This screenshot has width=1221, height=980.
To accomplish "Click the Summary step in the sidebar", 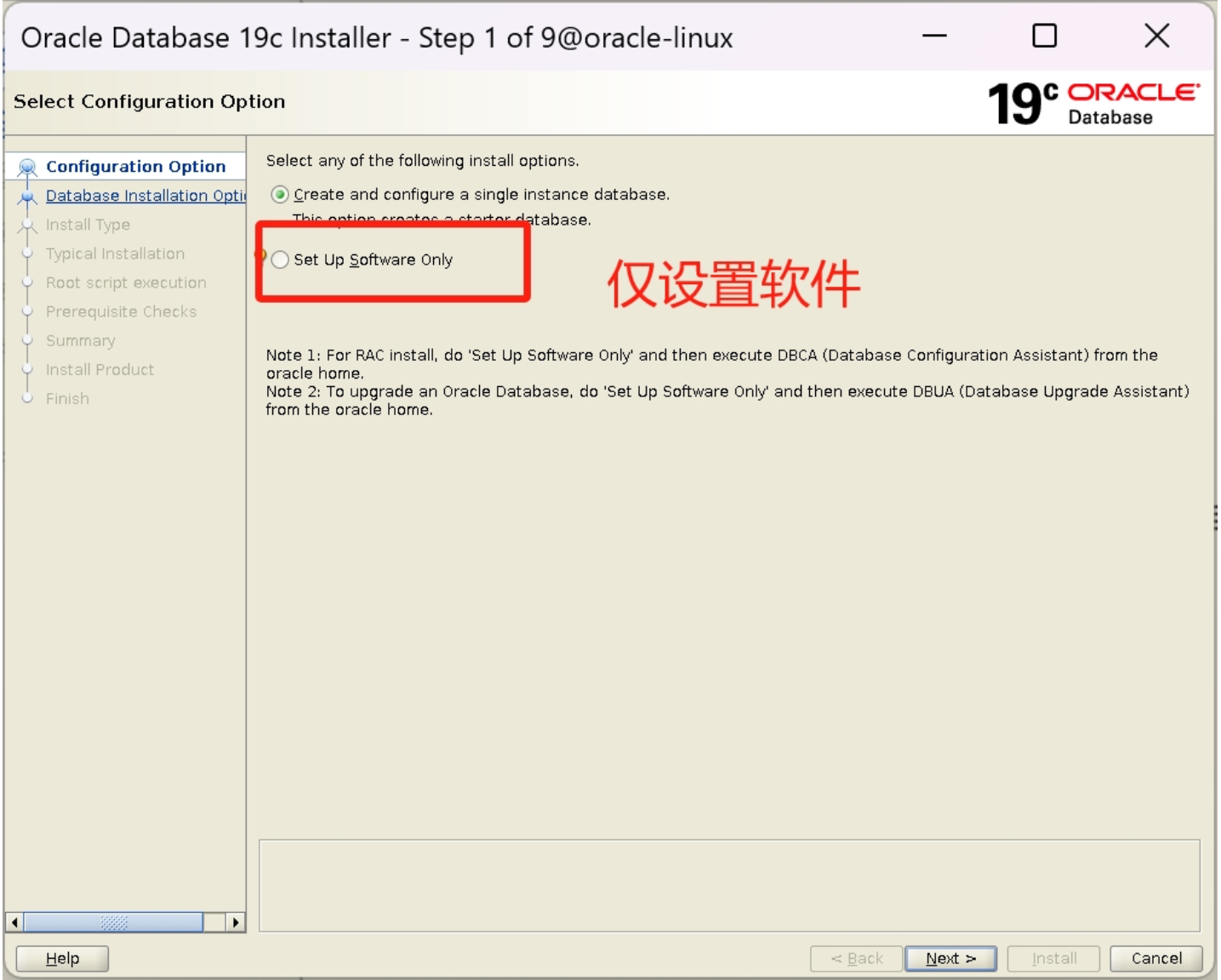I will point(80,340).
